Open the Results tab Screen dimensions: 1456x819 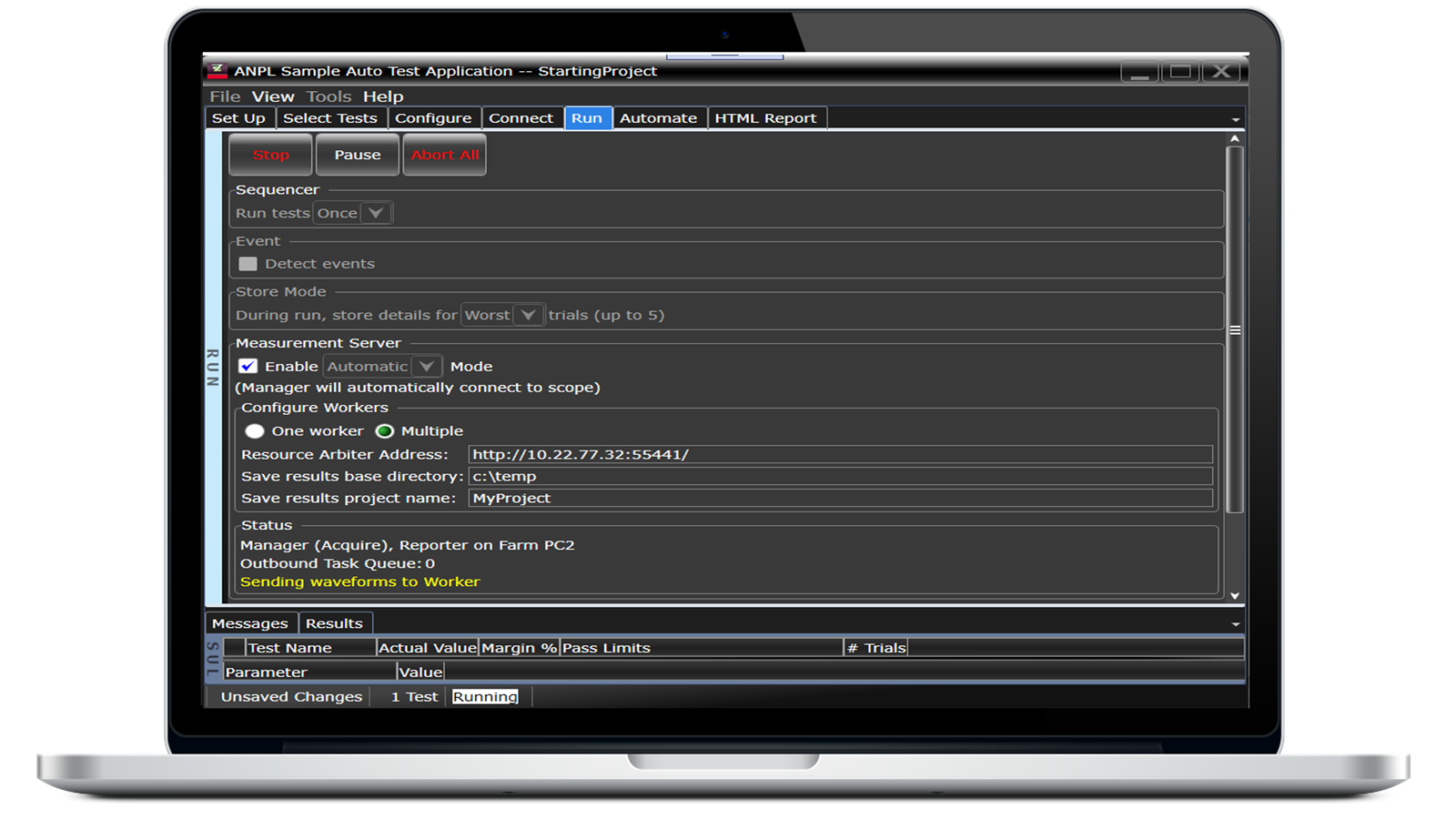(334, 623)
